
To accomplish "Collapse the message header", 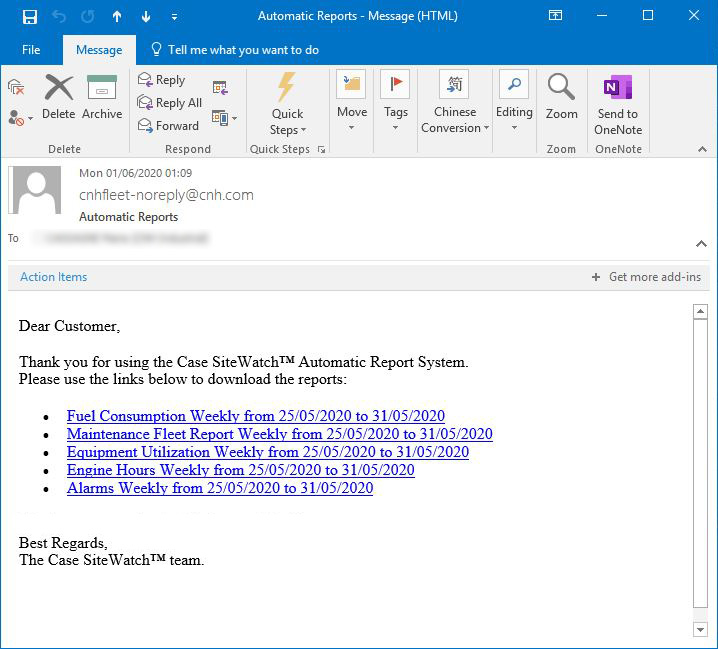I will [x=701, y=244].
